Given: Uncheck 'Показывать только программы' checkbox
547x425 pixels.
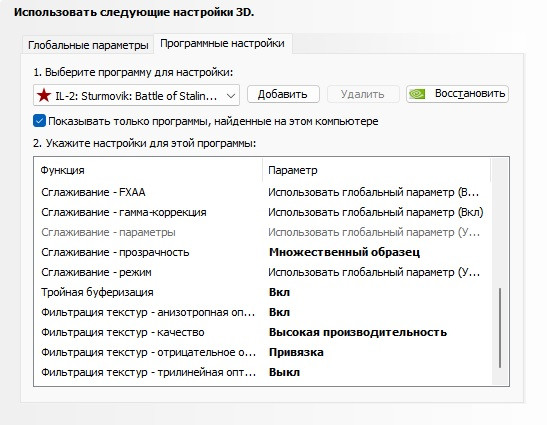Looking at the screenshot, I should pos(39,121).
